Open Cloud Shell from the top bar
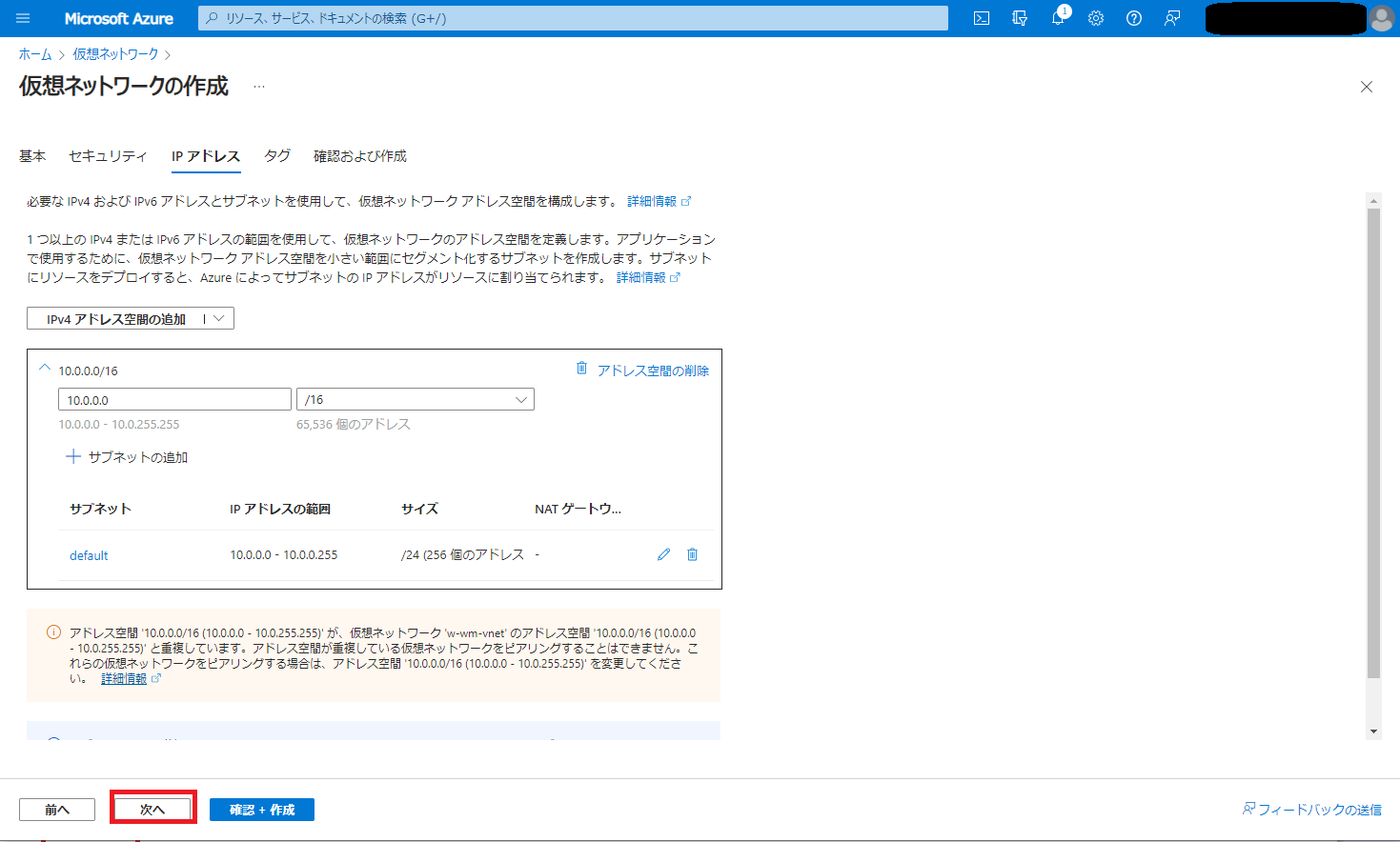This screenshot has width=1400, height=842. (x=982, y=18)
